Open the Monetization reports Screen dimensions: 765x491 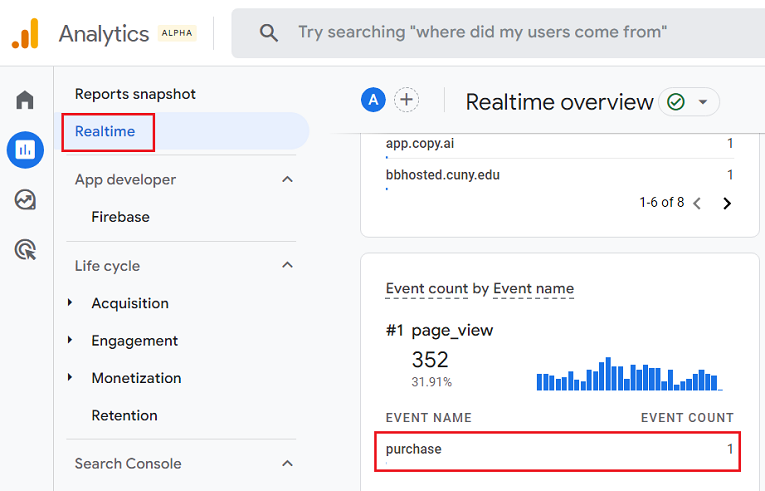pos(136,378)
